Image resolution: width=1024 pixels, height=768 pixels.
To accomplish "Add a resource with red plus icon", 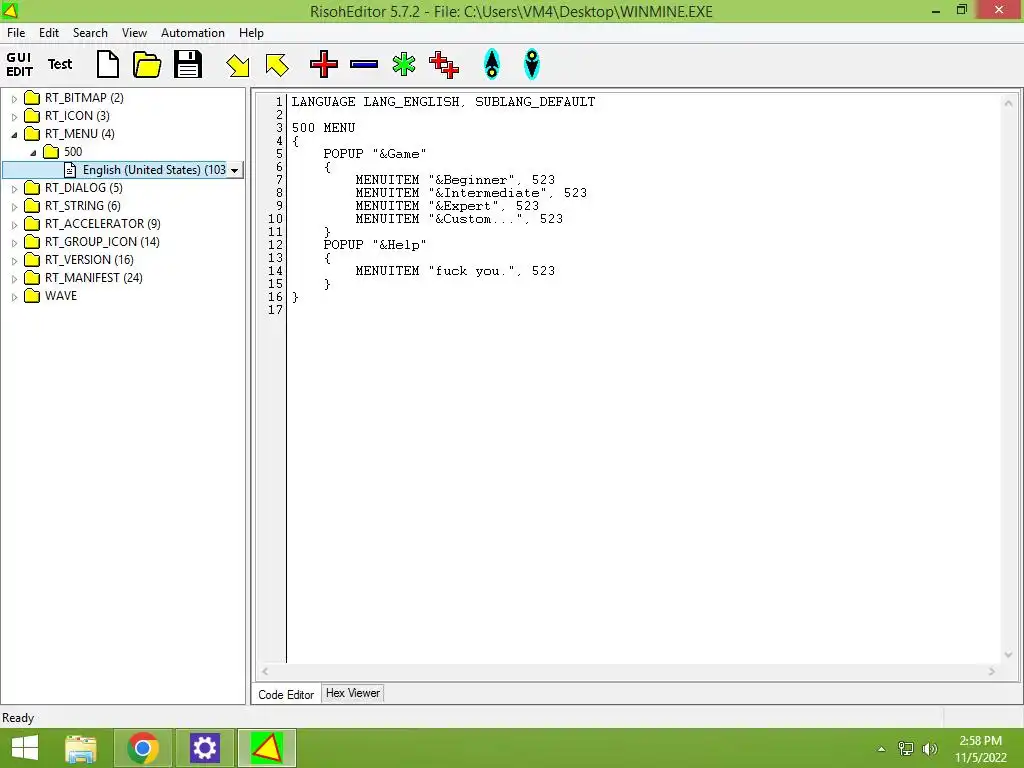I will (324, 65).
